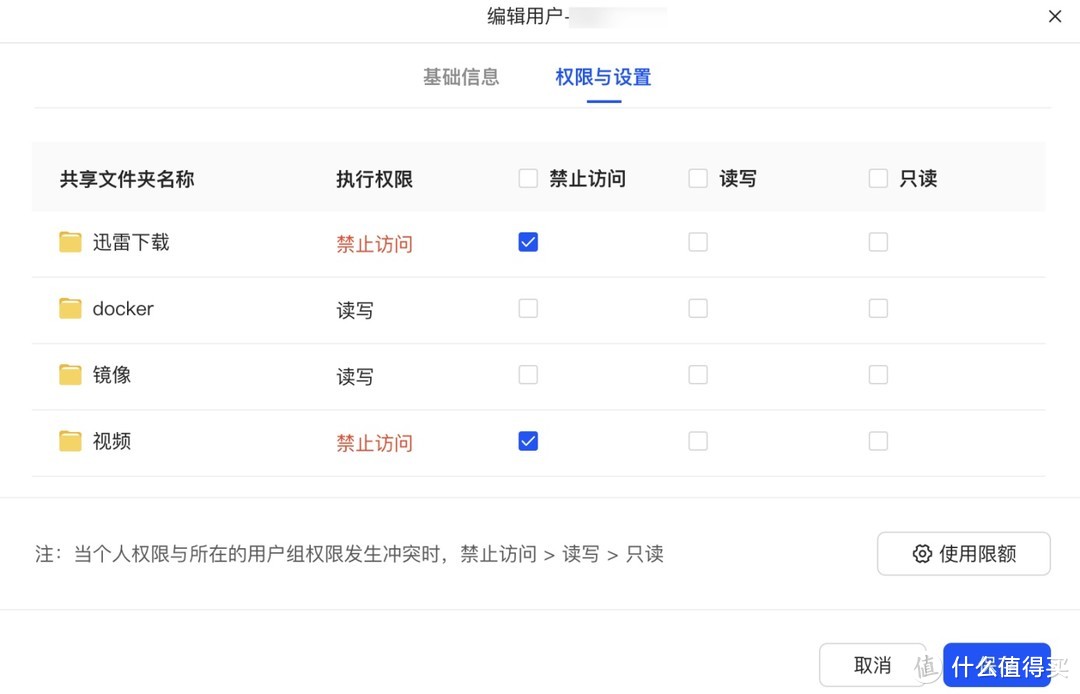Image resolution: width=1080 pixels, height=694 pixels.
Task: Click the gear icon inside the 使用限额 button
Action: pyautogui.click(x=922, y=553)
